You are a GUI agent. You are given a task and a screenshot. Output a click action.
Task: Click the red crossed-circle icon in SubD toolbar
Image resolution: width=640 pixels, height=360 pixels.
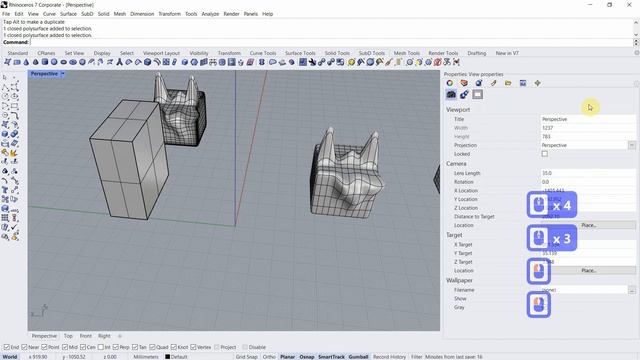(x=438, y=62)
